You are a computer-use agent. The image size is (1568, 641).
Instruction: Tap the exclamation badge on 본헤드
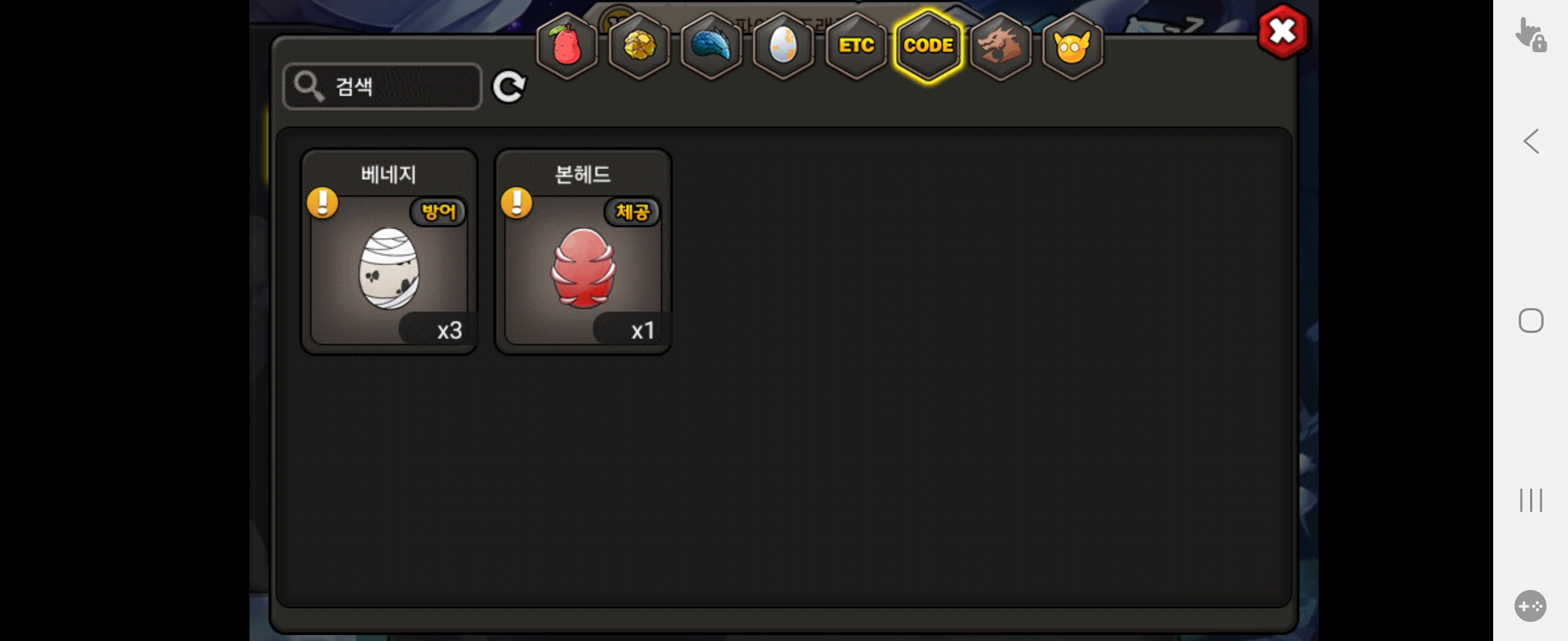(x=517, y=202)
